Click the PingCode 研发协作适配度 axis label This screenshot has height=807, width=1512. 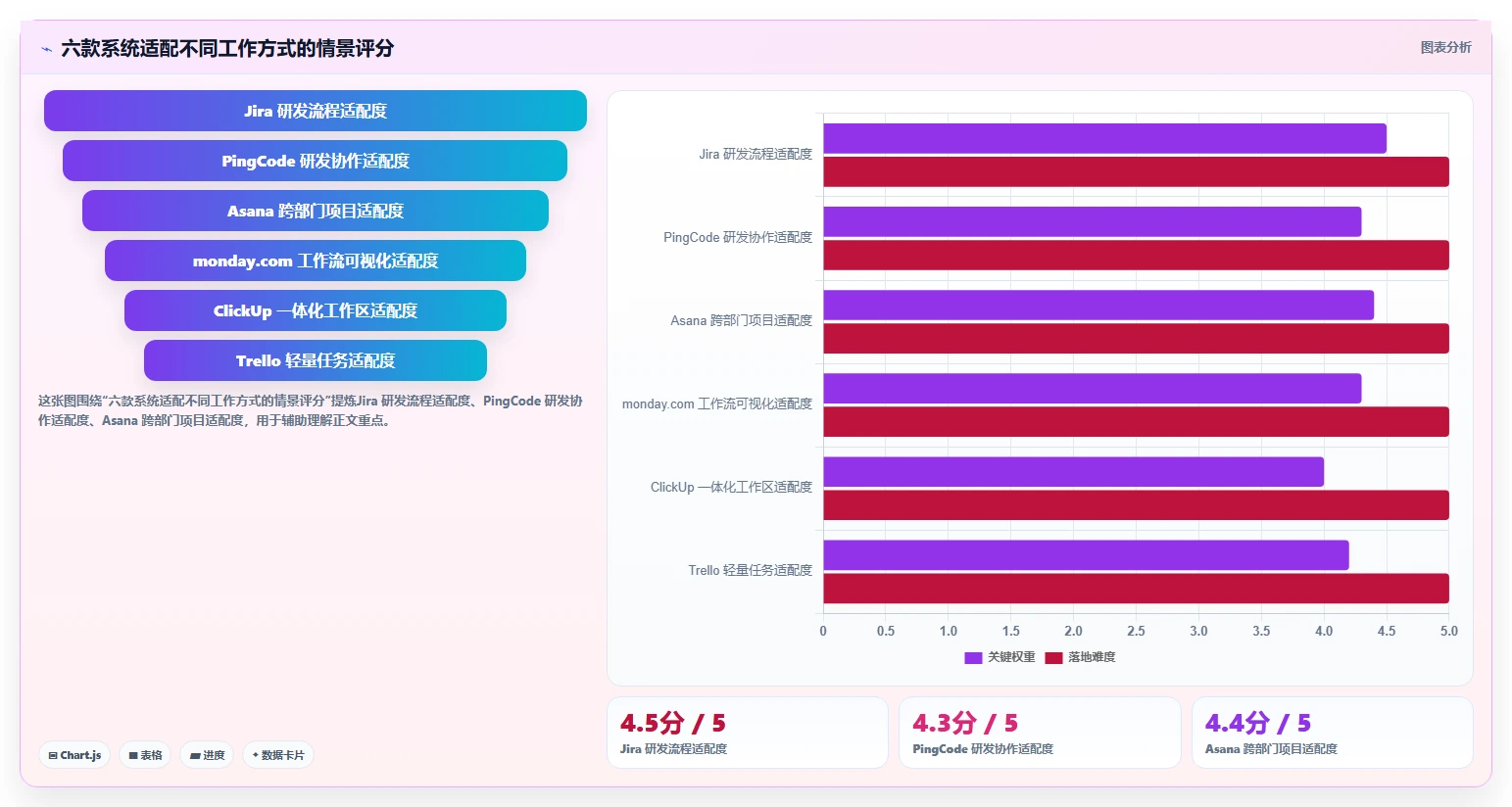click(x=738, y=237)
